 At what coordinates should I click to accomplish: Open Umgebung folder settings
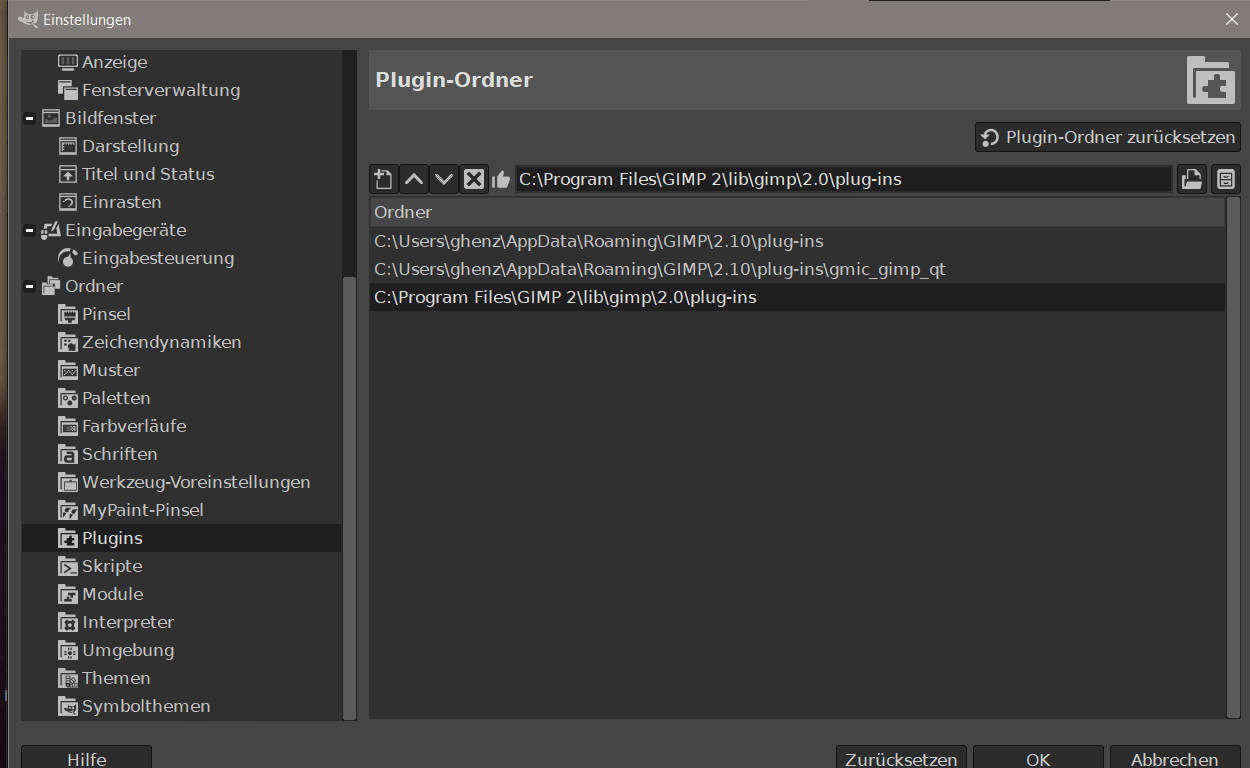coord(128,650)
